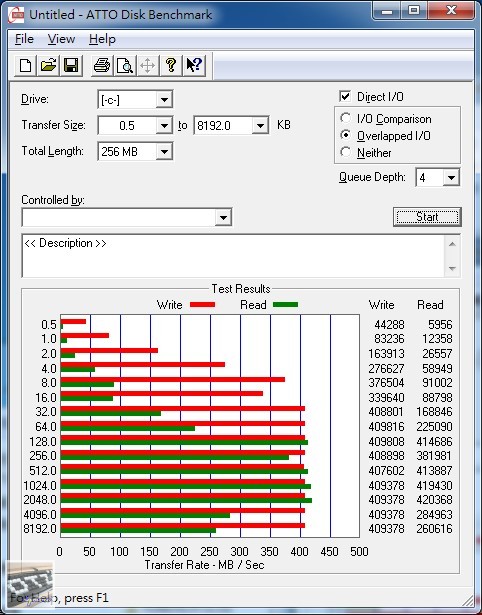Click the Start button to run the benchmark
The image size is (482, 615).
[427, 217]
